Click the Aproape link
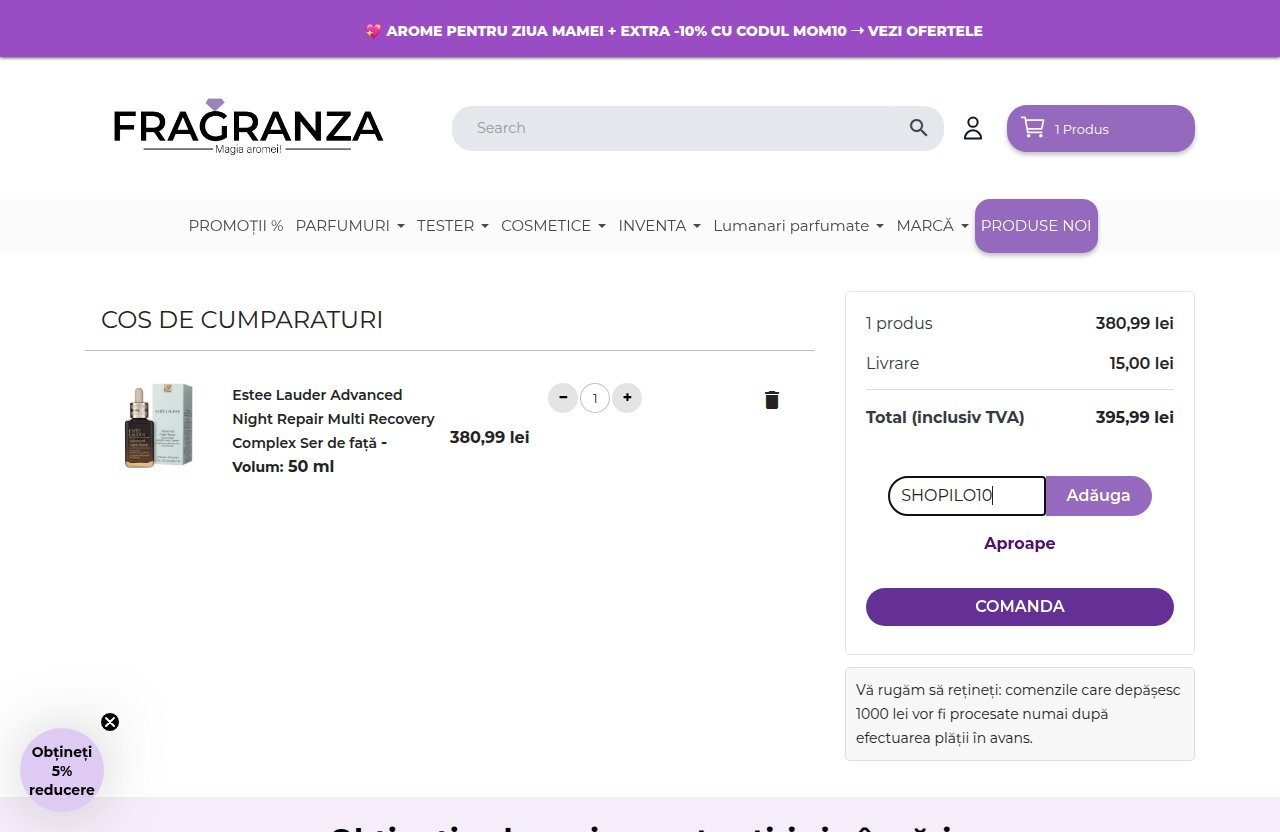Viewport: 1280px width, 832px height. coord(1020,543)
